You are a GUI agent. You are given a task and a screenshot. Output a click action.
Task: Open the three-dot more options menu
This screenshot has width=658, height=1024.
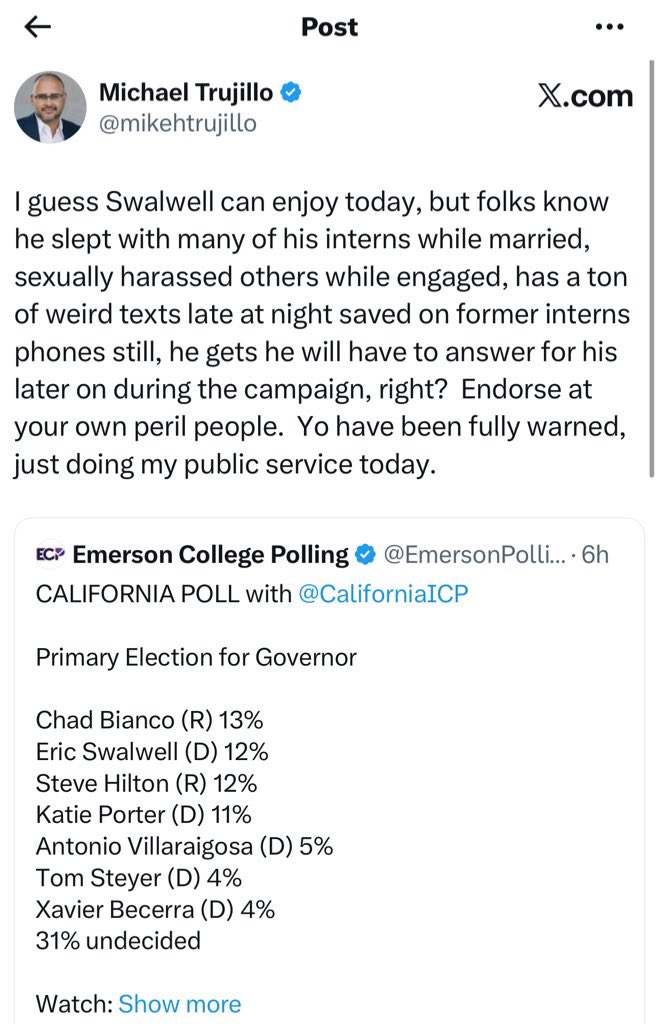[609, 27]
